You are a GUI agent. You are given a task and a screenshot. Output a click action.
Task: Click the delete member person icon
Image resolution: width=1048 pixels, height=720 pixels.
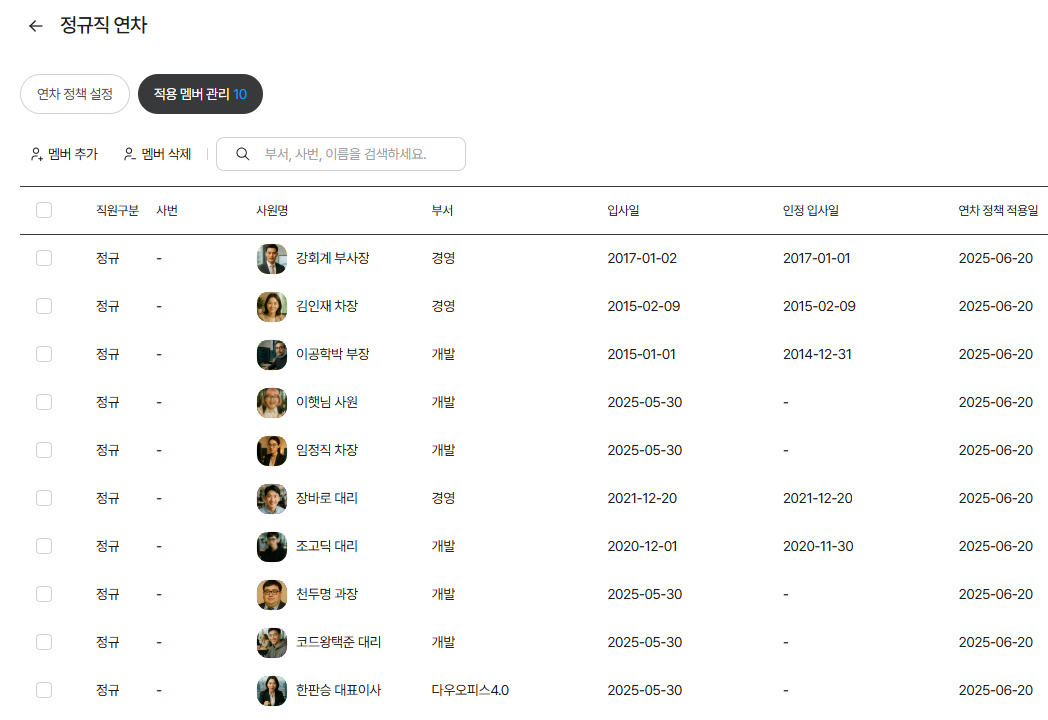click(129, 154)
